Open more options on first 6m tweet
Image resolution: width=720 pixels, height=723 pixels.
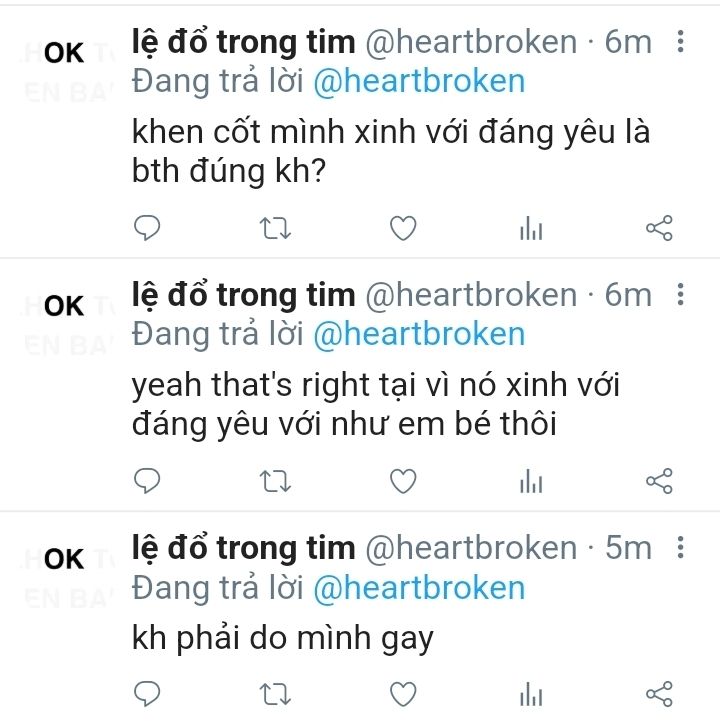point(680,41)
